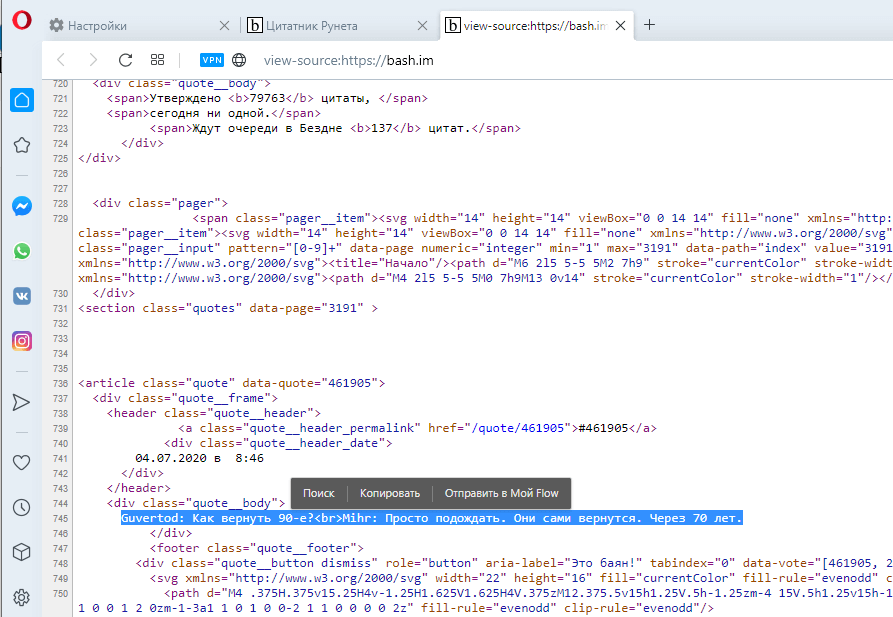This screenshot has height=617, width=893.
Task: Switch to the Настройки tab
Action: [138, 25]
